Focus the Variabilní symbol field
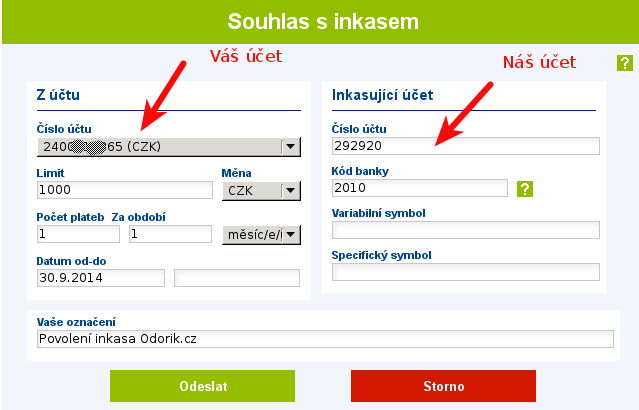This screenshot has width=639, height=410. click(x=466, y=230)
